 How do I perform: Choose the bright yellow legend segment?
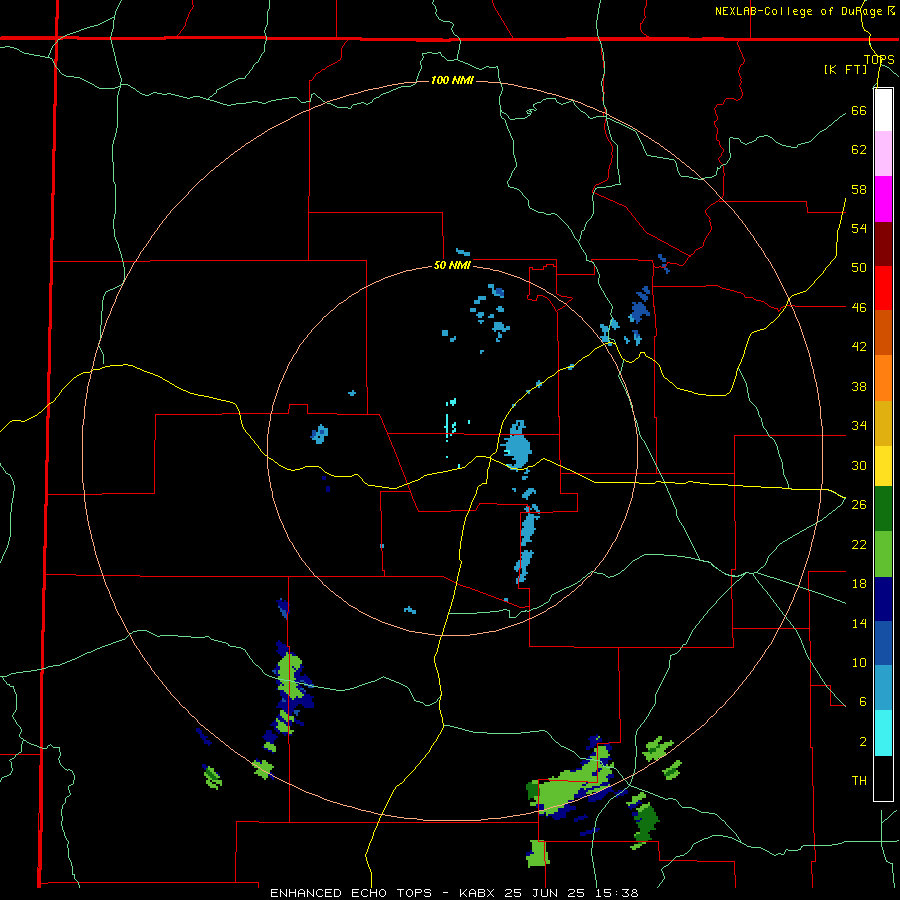click(x=883, y=466)
